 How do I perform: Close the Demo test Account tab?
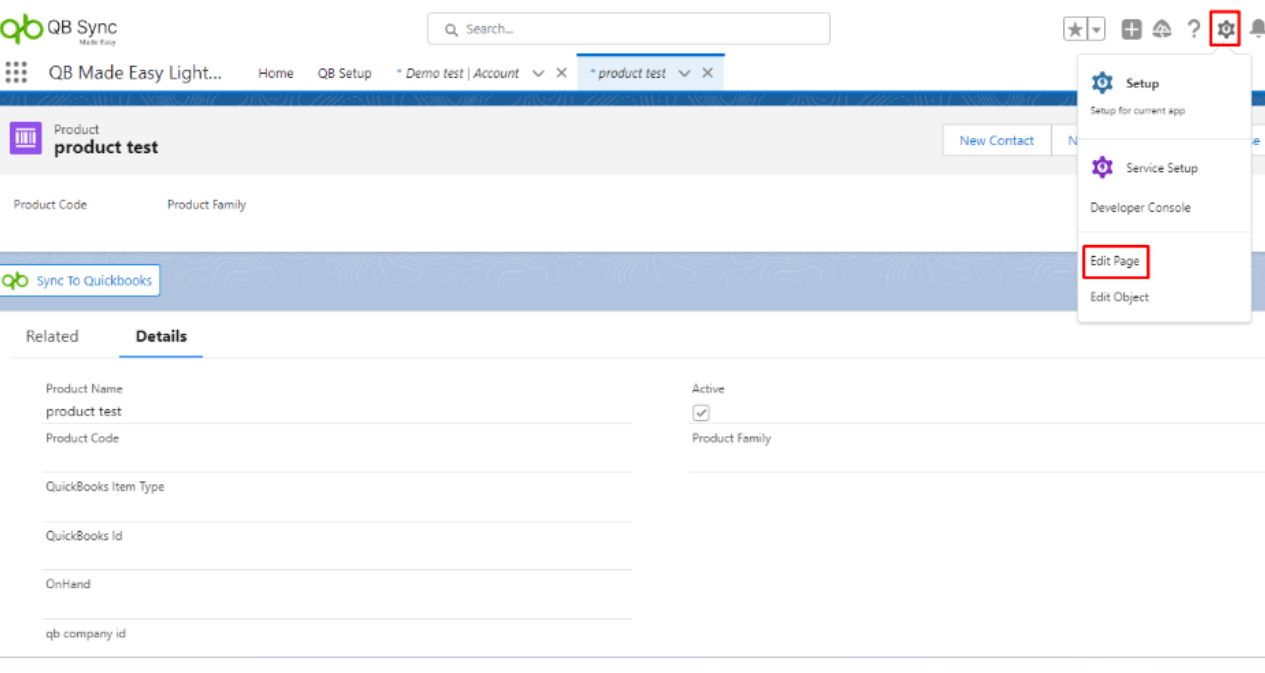coord(561,73)
